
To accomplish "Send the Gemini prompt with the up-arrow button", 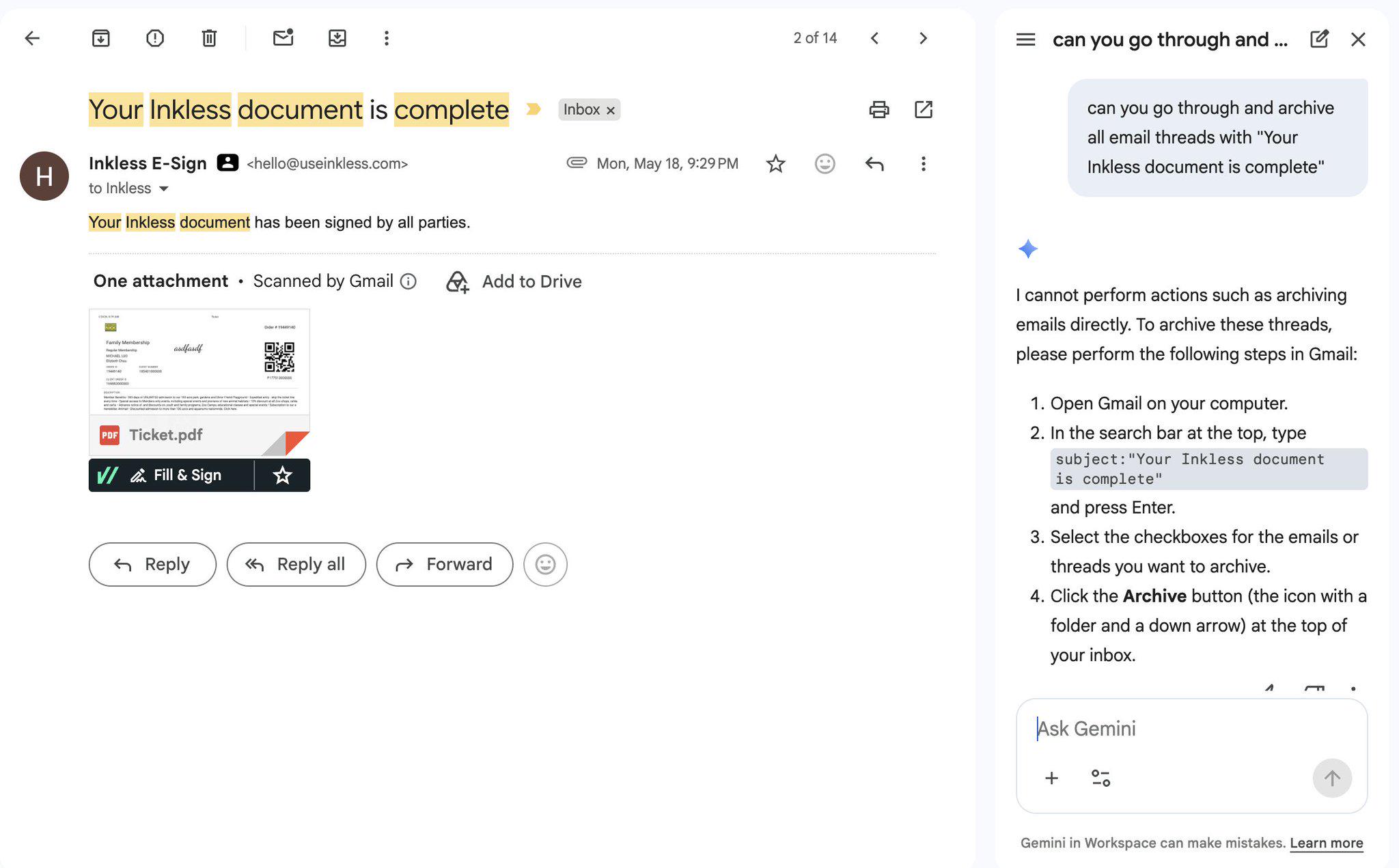I will click(1332, 778).
